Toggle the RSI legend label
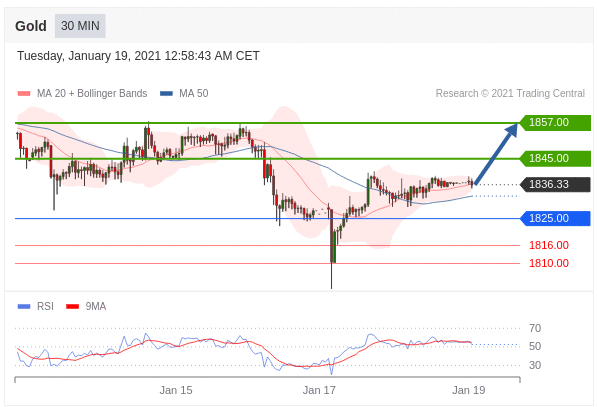The height and width of the screenshot is (407, 597). click(x=45, y=306)
